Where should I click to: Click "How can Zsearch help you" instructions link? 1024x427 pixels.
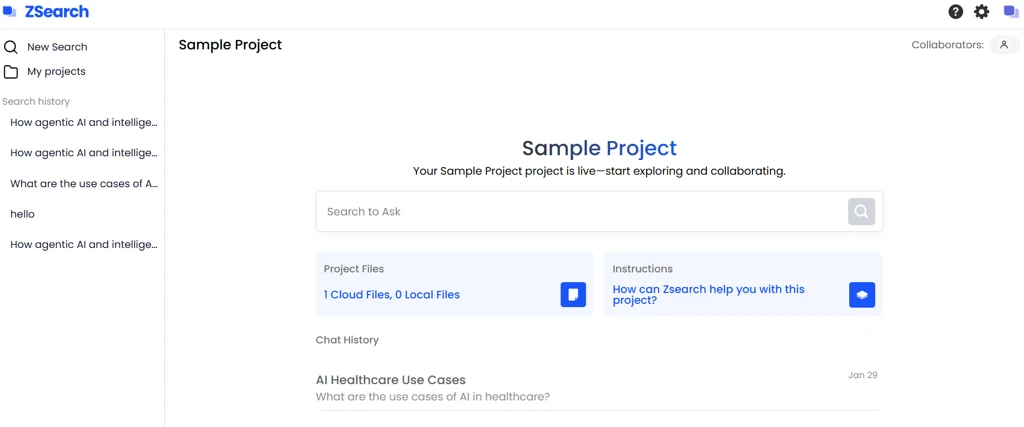coord(708,294)
